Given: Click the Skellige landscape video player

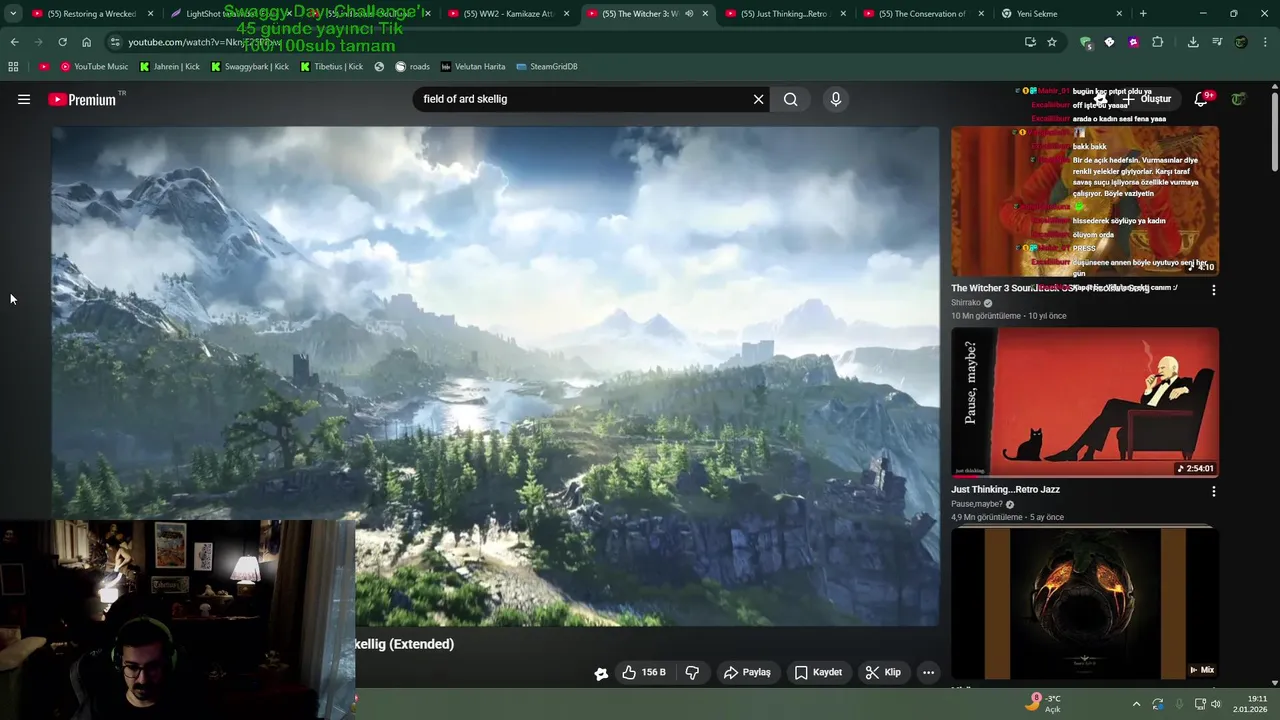Looking at the screenshot, I should click(495, 375).
